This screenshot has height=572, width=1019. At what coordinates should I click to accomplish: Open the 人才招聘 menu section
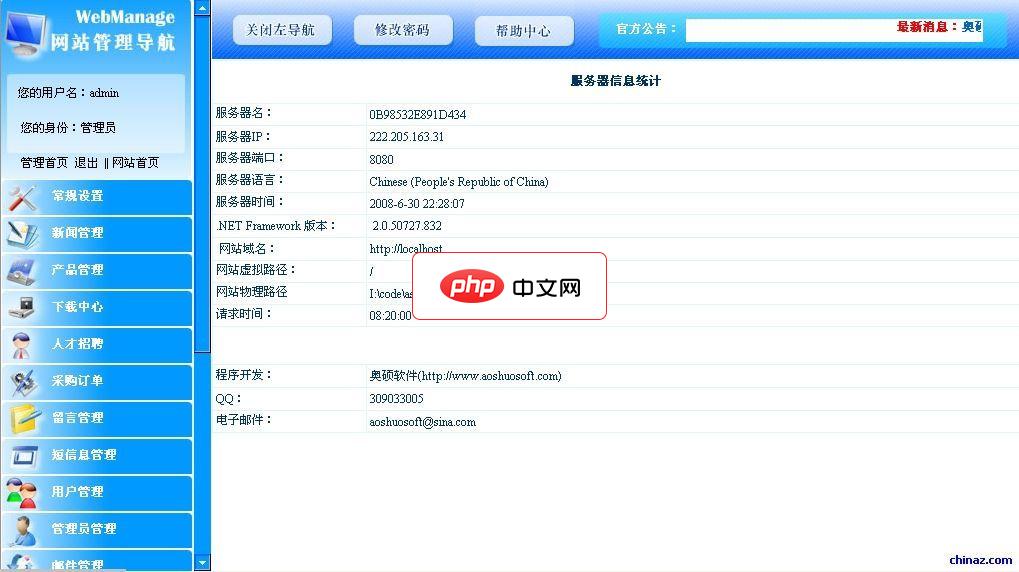pos(97,346)
